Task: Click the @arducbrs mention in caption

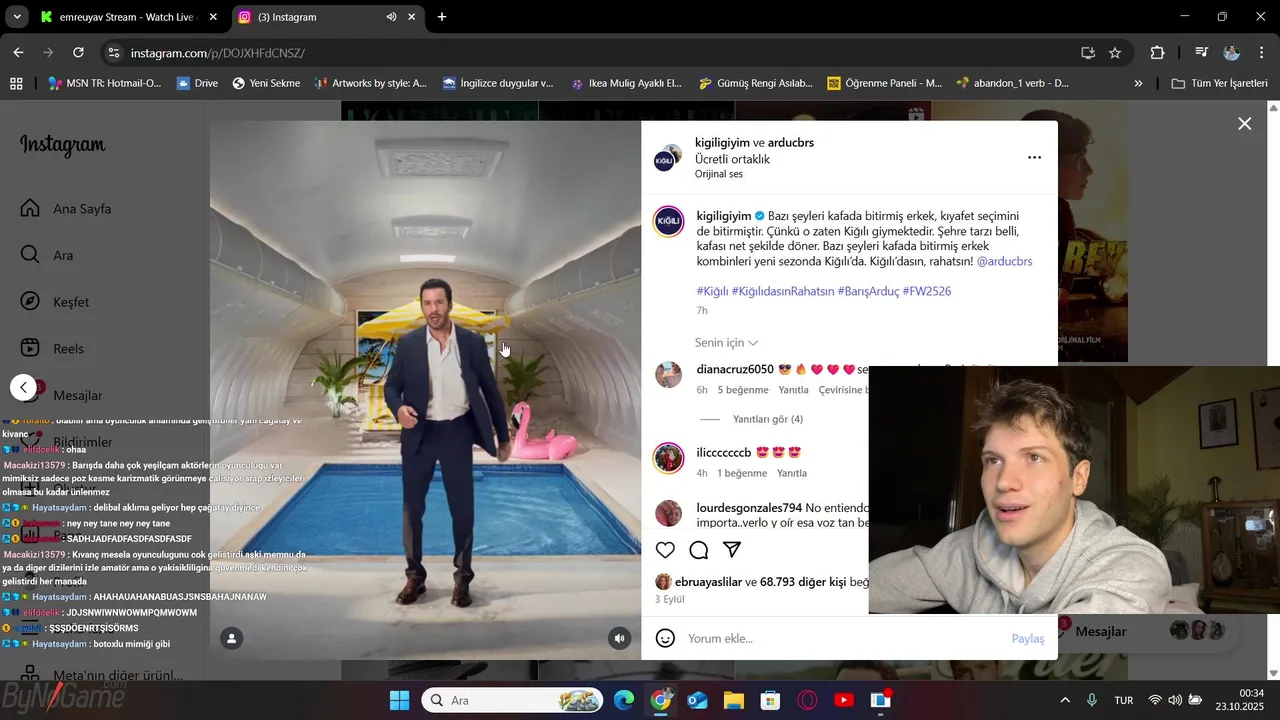Action: click(x=1004, y=261)
